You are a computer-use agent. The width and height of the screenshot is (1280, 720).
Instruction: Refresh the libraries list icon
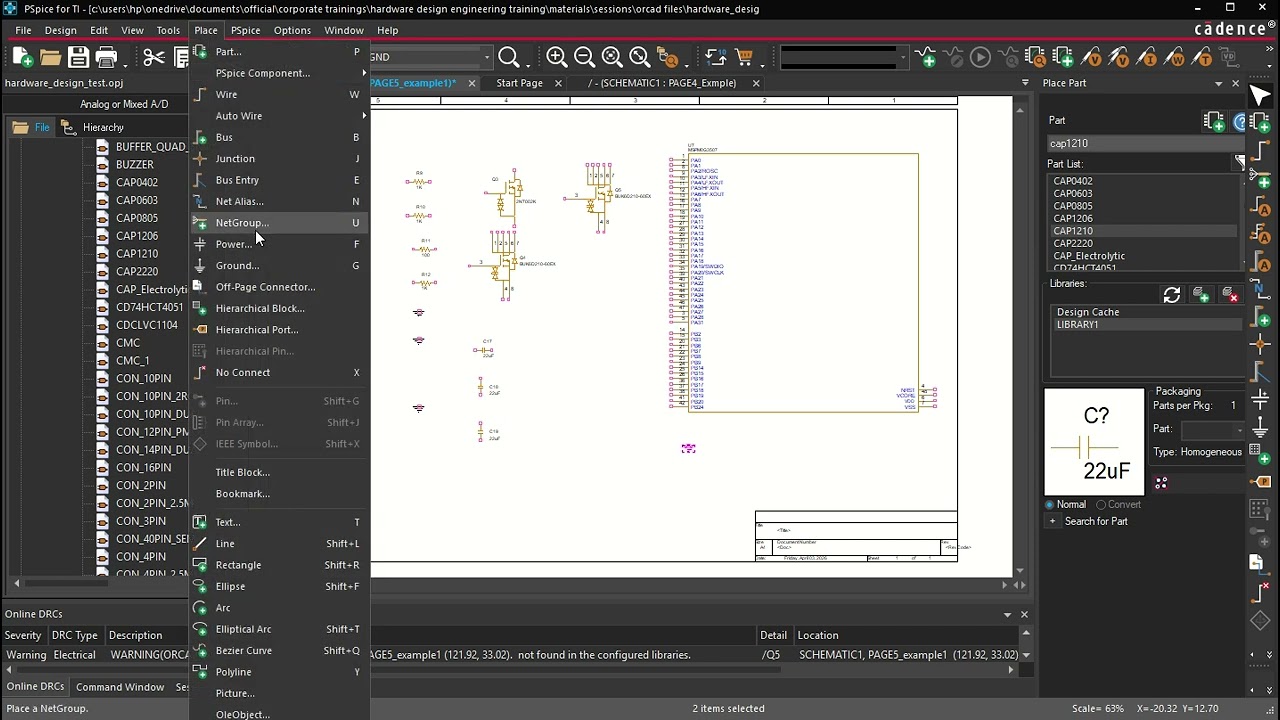[1172, 295]
